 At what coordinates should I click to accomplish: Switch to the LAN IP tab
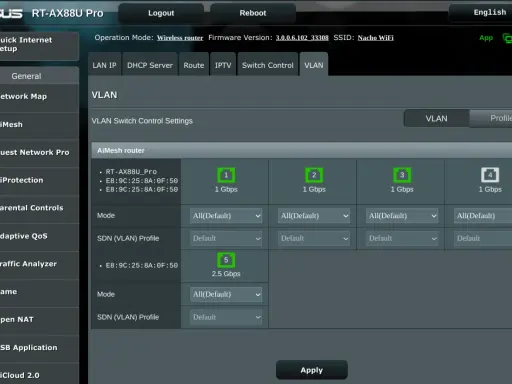(x=104, y=64)
